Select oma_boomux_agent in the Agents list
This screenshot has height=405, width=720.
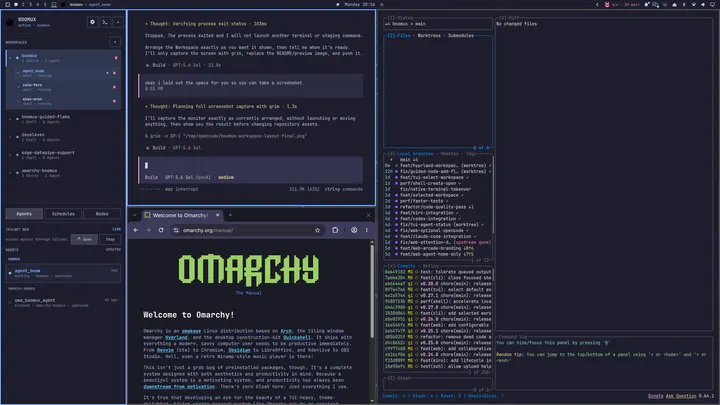[x=63, y=302]
